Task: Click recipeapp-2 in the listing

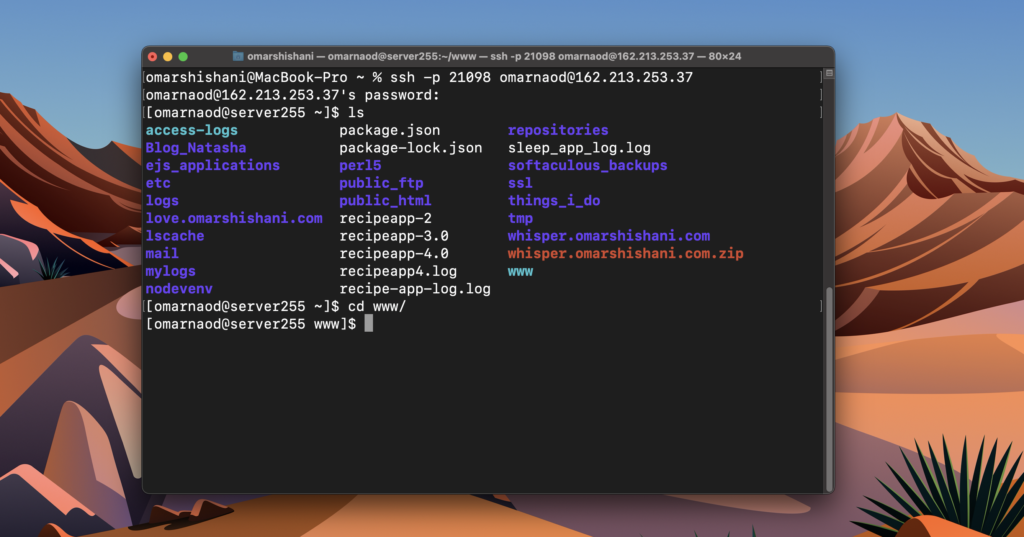Action: pyautogui.click(x=385, y=218)
